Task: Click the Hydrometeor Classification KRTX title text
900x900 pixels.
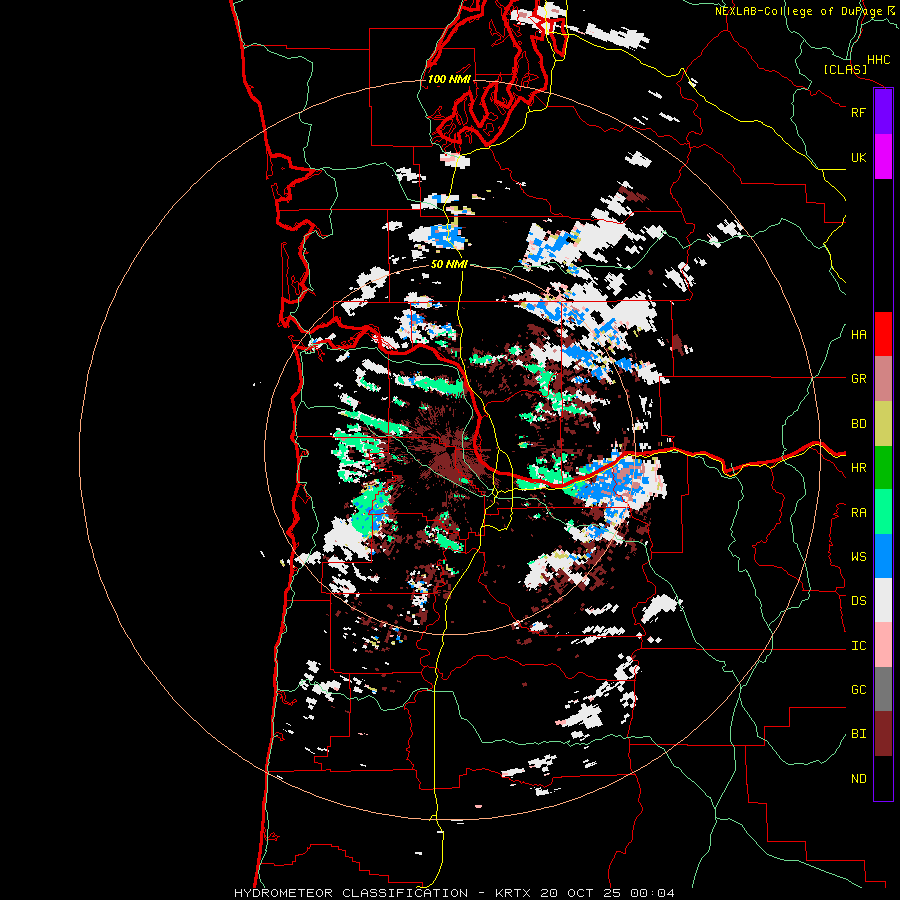Action: pyautogui.click(x=455, y=893)
